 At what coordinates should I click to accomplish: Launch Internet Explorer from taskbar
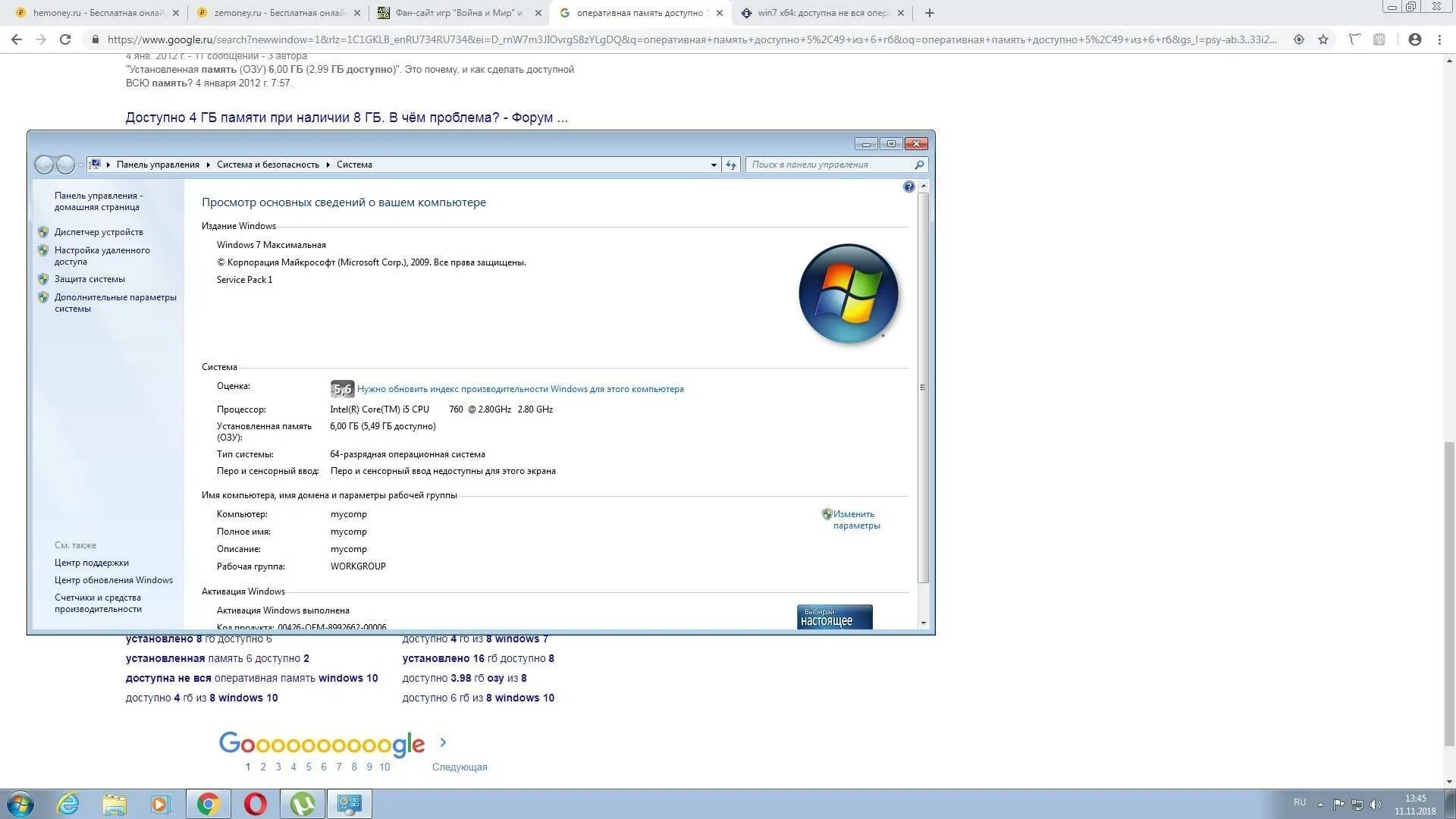pos(68,804)
